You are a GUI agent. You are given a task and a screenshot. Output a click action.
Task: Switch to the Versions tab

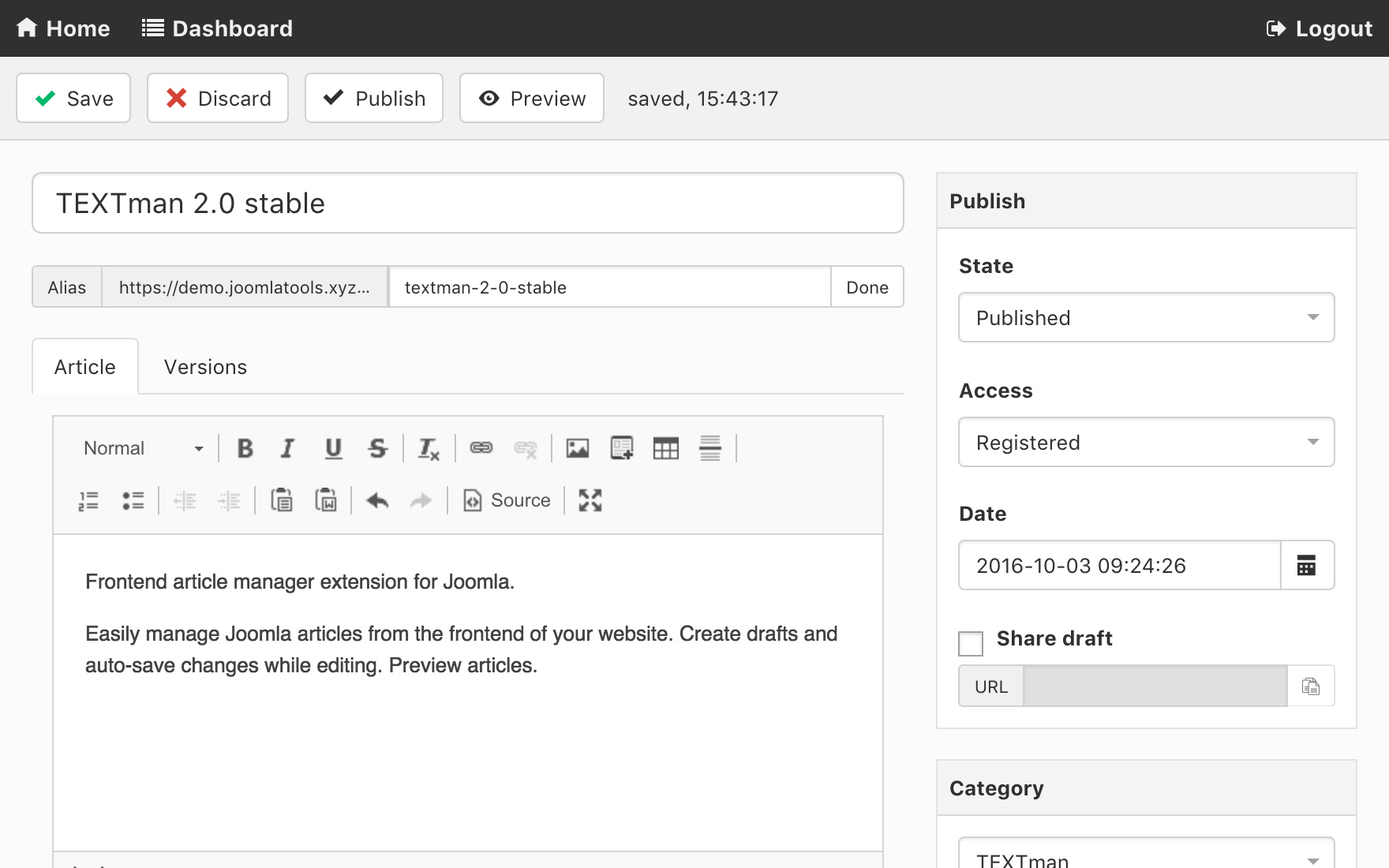(x=205, y=367)
